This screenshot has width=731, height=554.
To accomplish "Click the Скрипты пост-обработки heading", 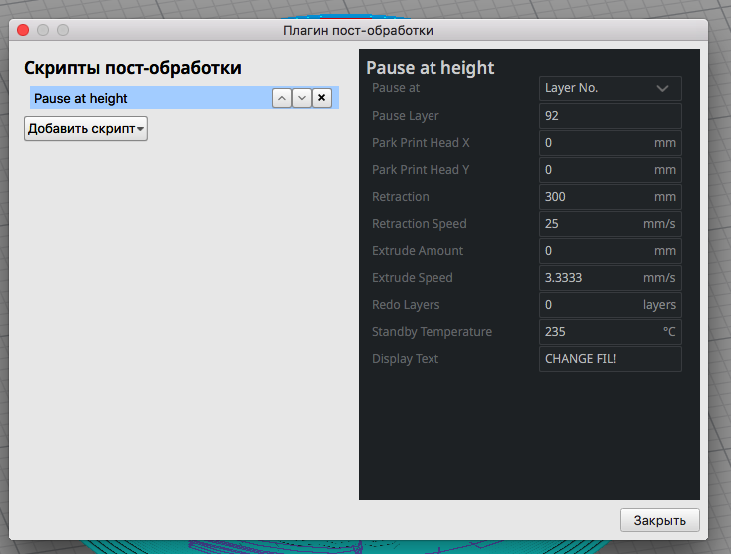I will [133, 68].
